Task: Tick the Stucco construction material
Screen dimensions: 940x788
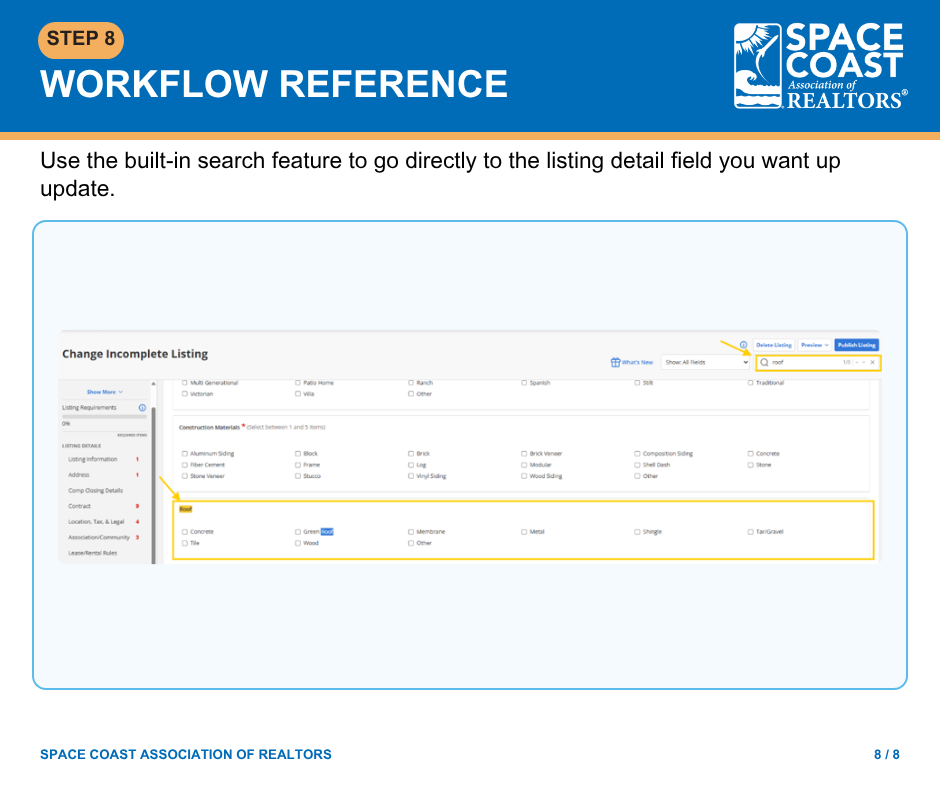Action: [298, 476]
